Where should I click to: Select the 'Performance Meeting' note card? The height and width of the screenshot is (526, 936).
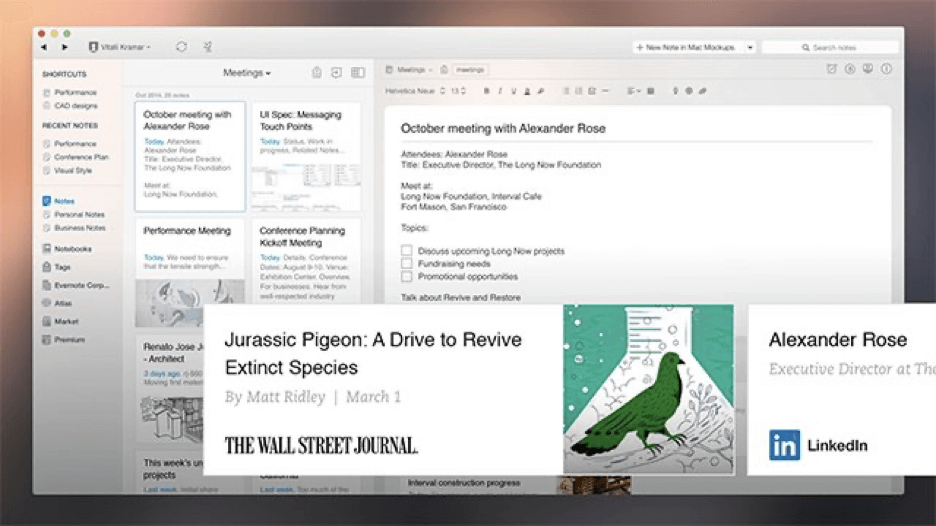pyautogui.click(x=190, y=272)
